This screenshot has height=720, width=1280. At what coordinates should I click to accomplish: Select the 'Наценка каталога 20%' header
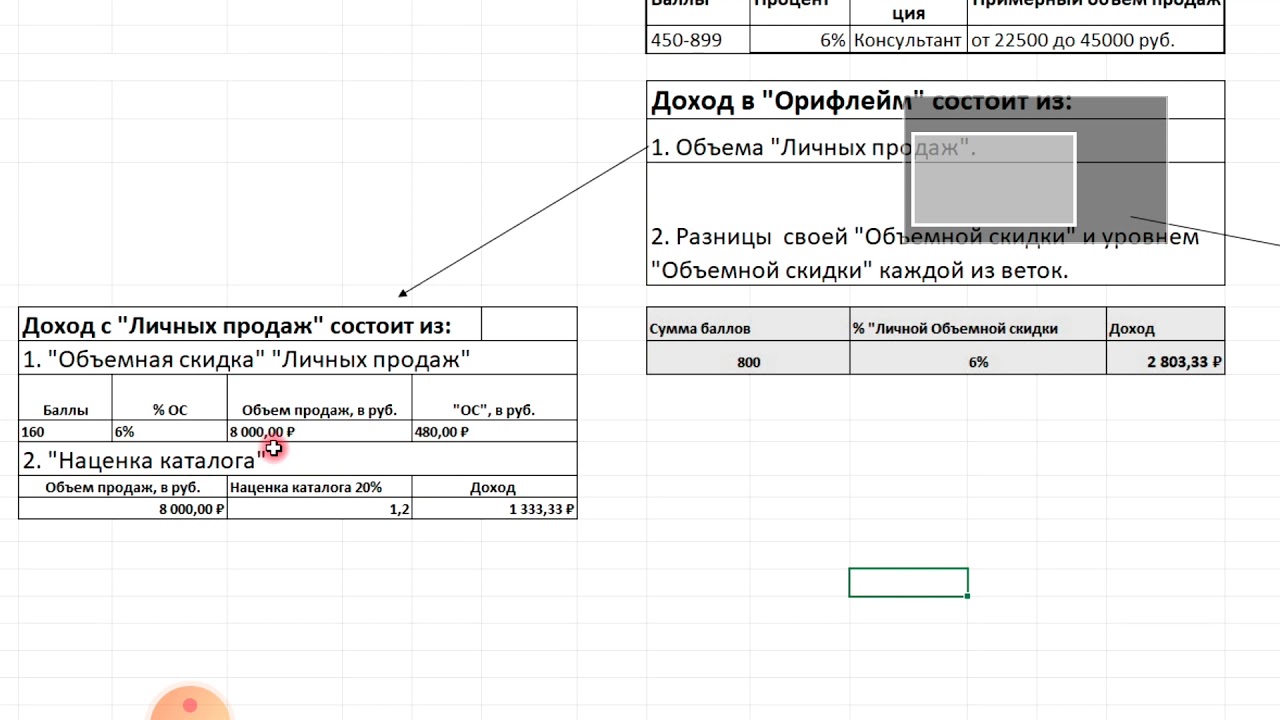coord(320,488)
